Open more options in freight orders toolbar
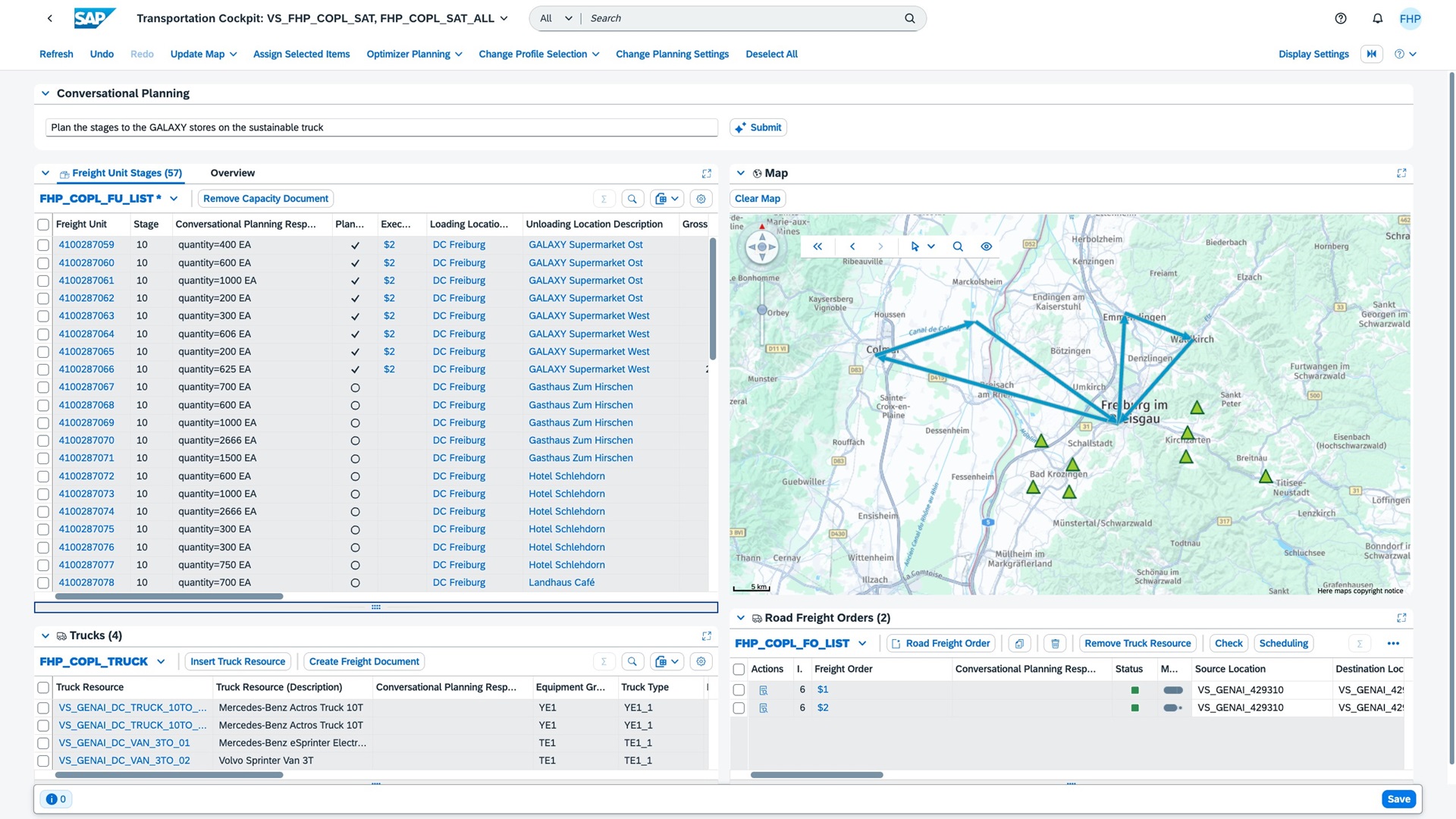The height and width of the screenshot is (819, 1456). [x=1393, y=644]
